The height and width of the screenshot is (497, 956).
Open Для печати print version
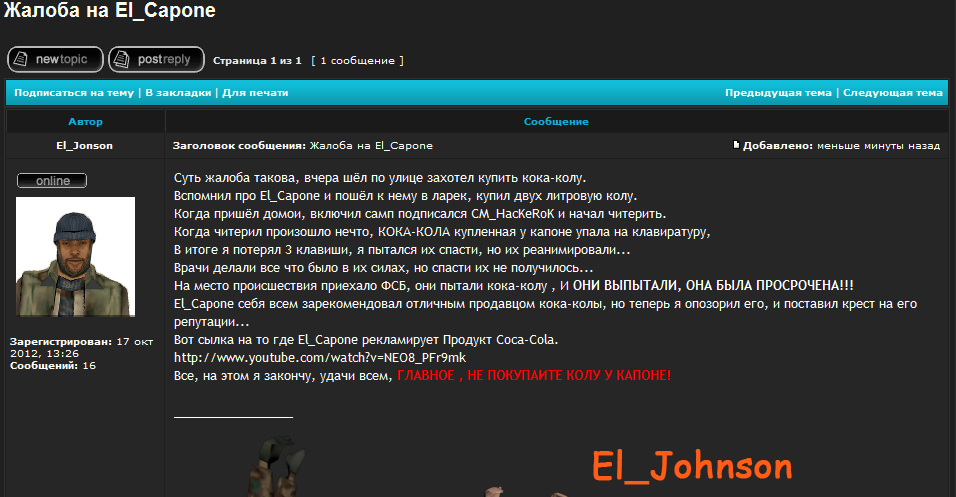tap(255, 93)
